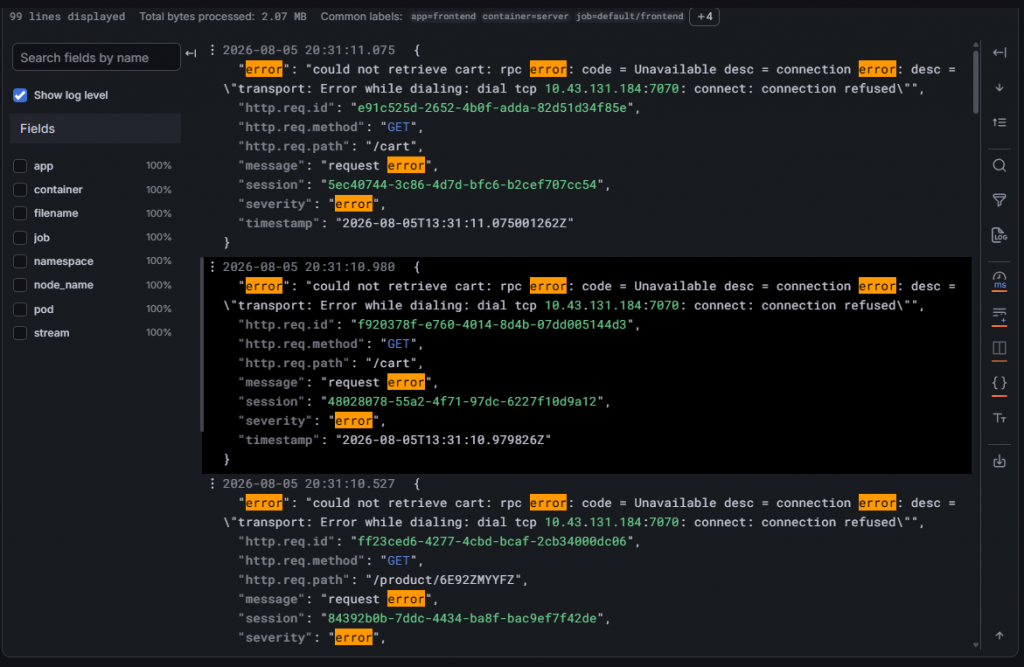Select the app=frontend common label
Screen dimensions: 1024x667
point(443,16)
